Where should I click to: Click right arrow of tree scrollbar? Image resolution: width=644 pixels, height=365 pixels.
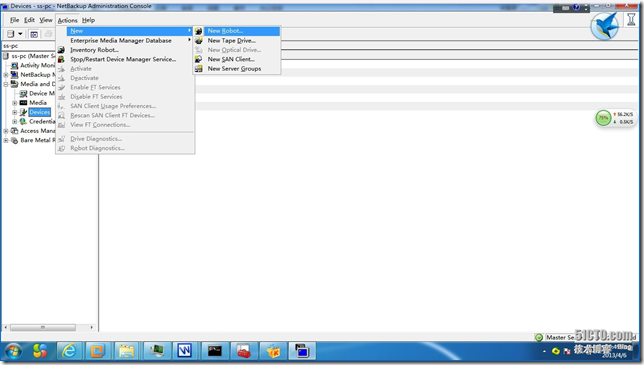[92, 327]
